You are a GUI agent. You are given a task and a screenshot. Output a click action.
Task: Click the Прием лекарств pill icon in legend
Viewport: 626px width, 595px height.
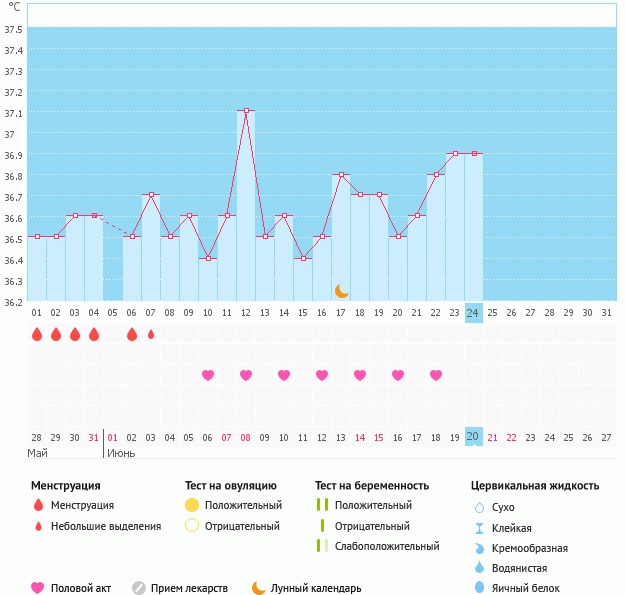139,588
